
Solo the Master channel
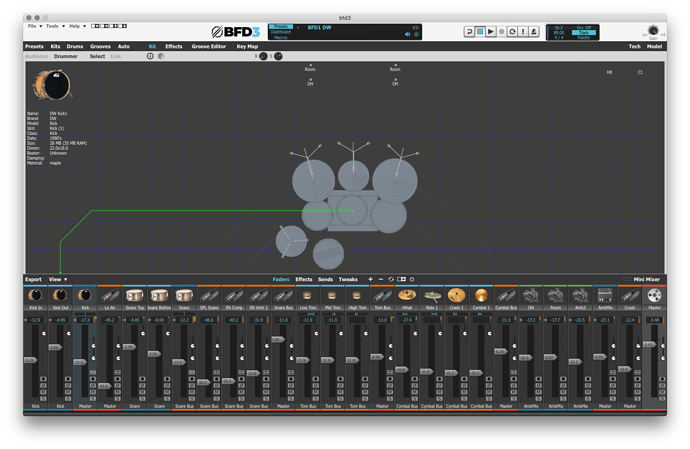(662, 398)
